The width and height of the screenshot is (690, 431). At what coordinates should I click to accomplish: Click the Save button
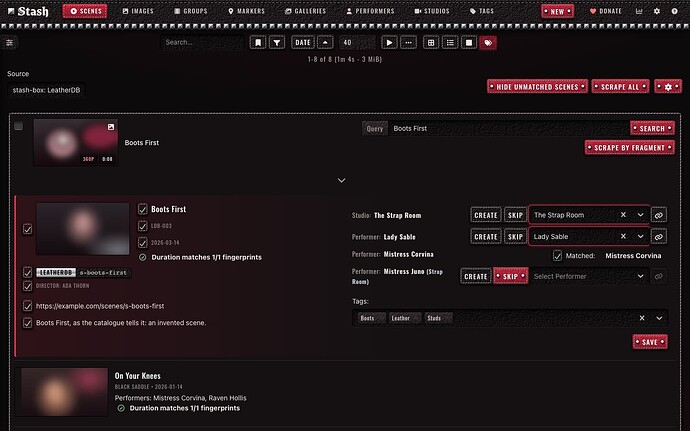tap(650, 342)
